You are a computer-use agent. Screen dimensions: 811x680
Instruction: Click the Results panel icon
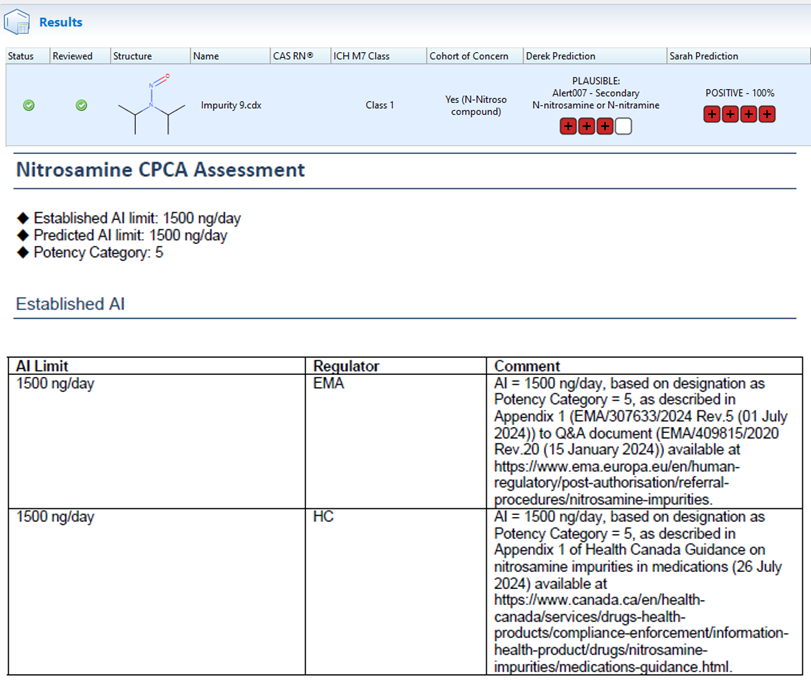[x=17, y=22]
